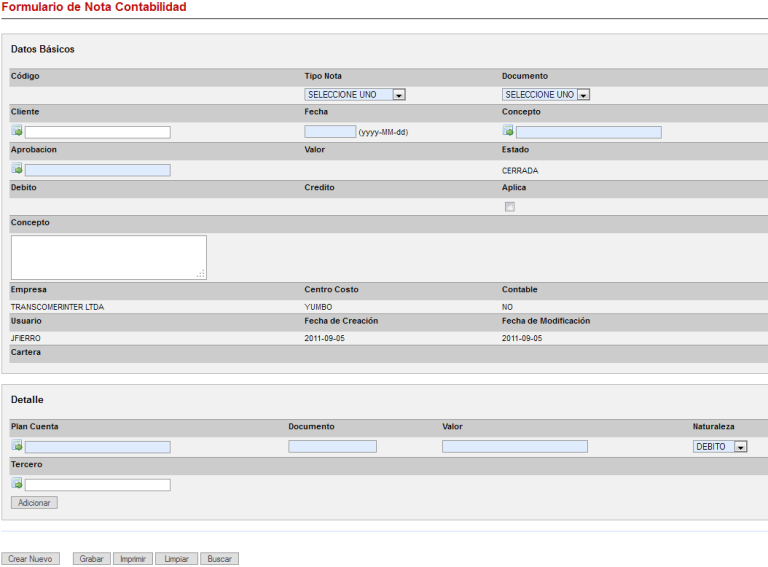The image size is (768, 567).
Task: Select the Valor field in Detalle
Action: 514,447
